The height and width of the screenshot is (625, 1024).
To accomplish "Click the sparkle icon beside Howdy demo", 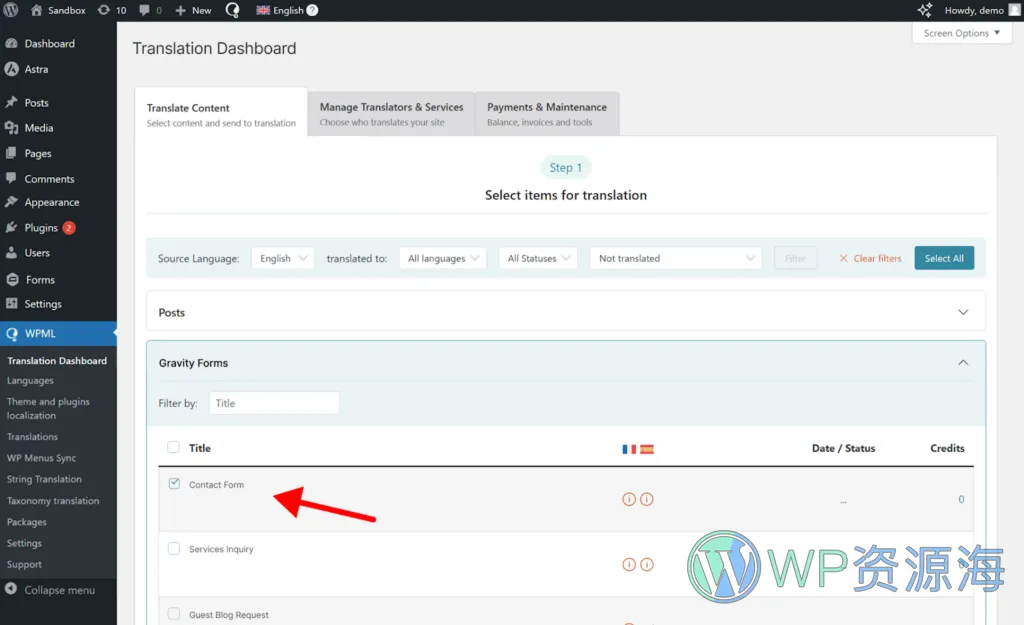I will click(924, 10).
